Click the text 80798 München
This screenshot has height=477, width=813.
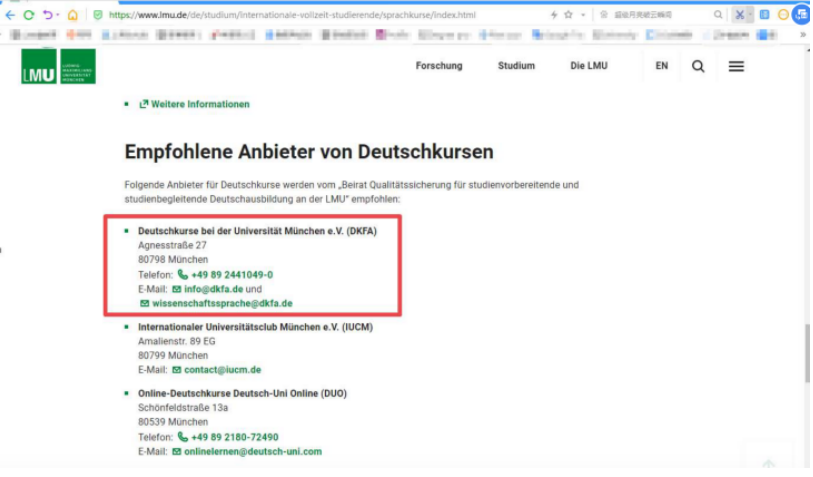point(173,260)
